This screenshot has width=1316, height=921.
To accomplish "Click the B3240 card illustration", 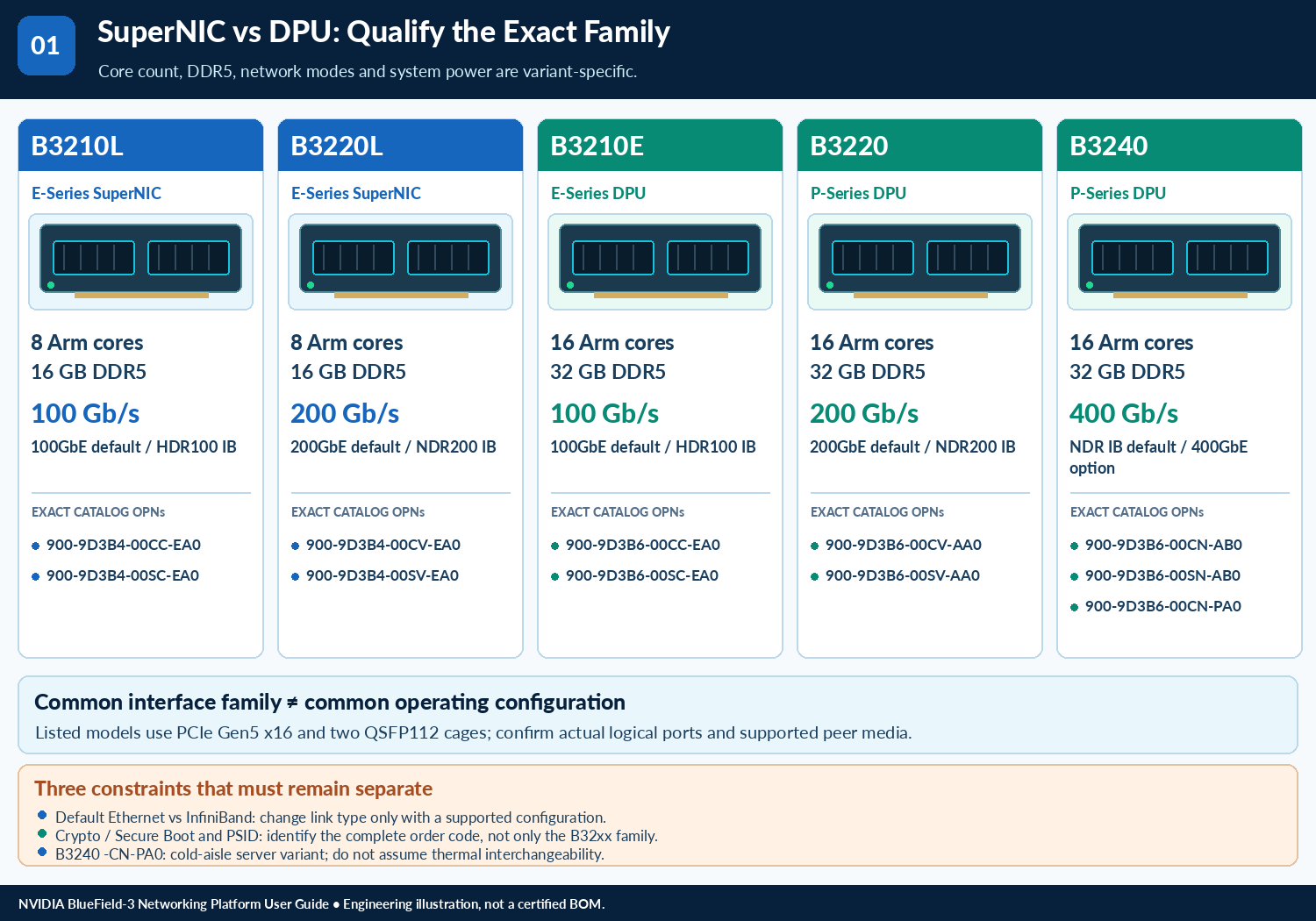I will click(1179, 261).
